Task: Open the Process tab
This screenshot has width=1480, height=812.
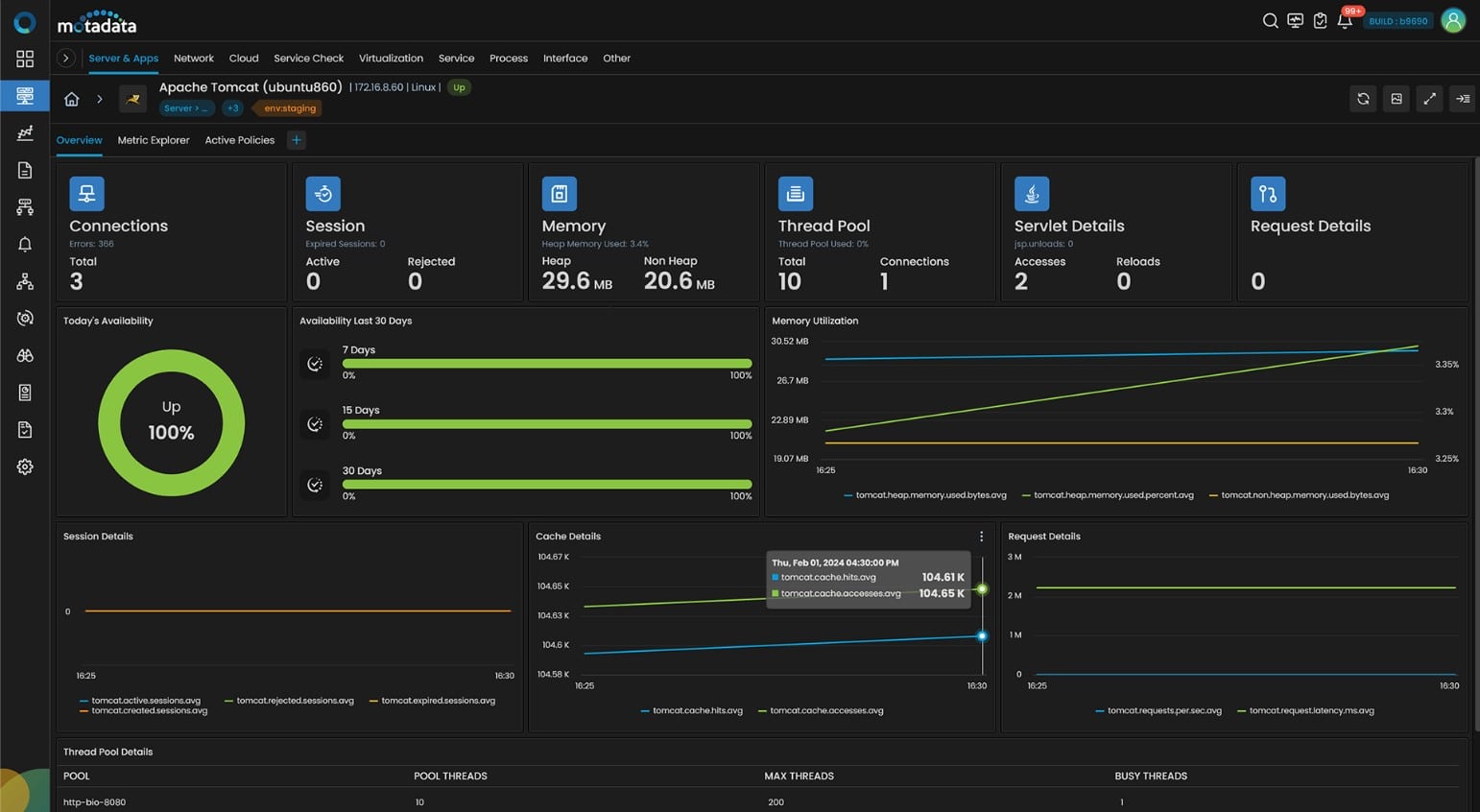Action: 509,59
